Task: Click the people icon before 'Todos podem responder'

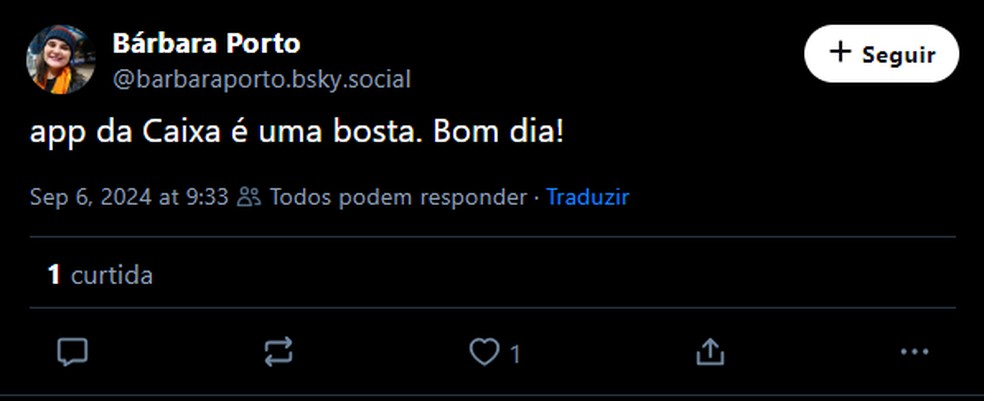Action: (x=249, y=197)
